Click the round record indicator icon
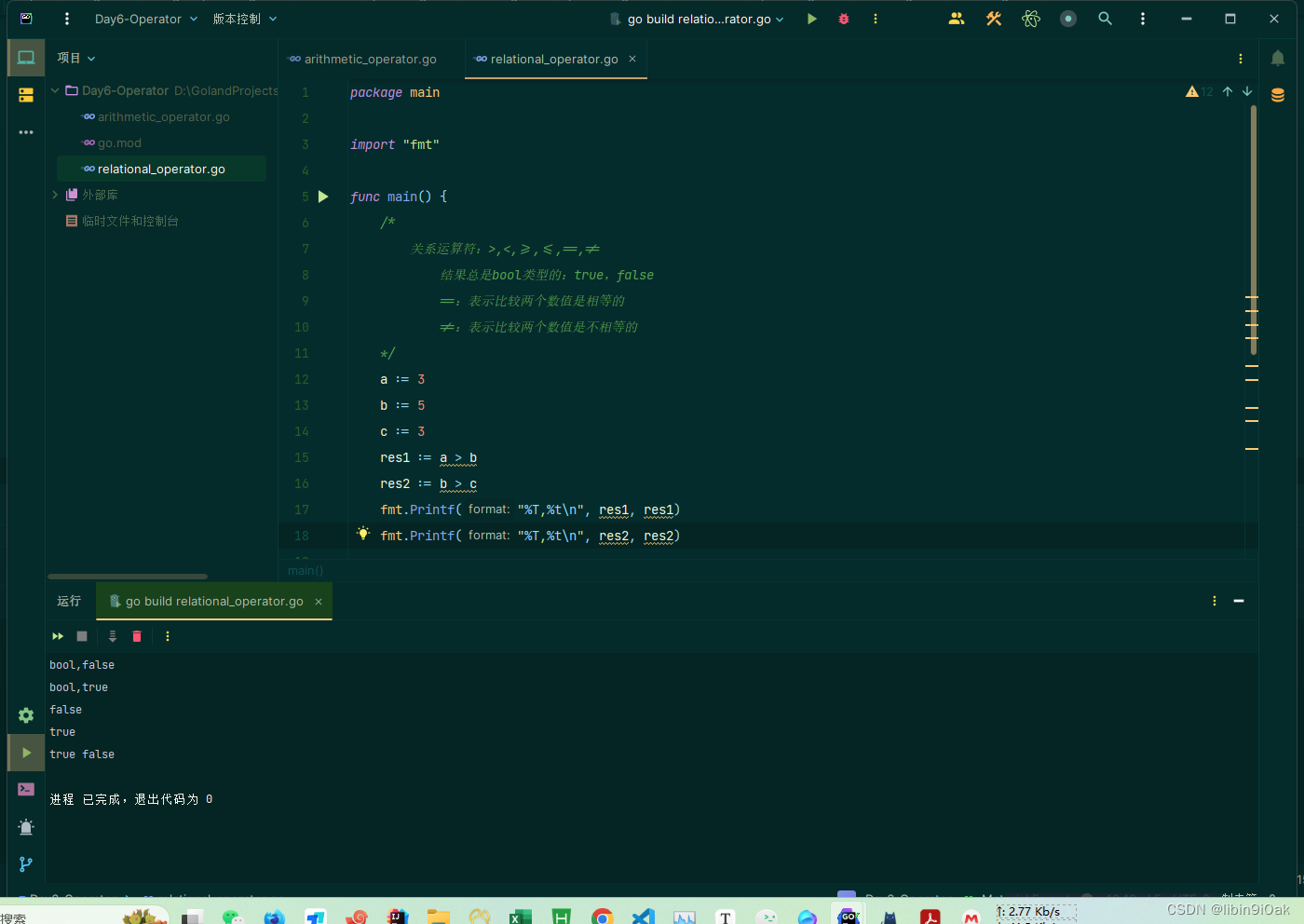The image size is (1304, 924). pyautogui.click(x=1068, y=19)
